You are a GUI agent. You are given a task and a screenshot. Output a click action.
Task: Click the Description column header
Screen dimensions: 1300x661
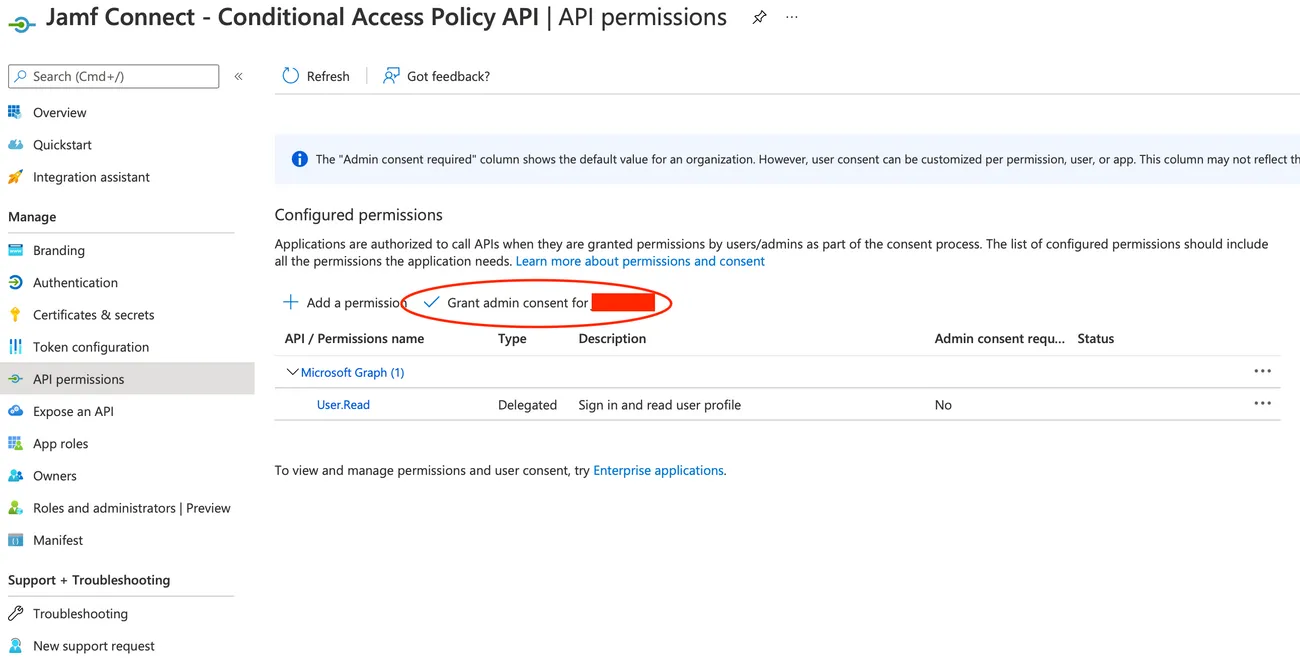pyautogui.click(x=612, y=338)
